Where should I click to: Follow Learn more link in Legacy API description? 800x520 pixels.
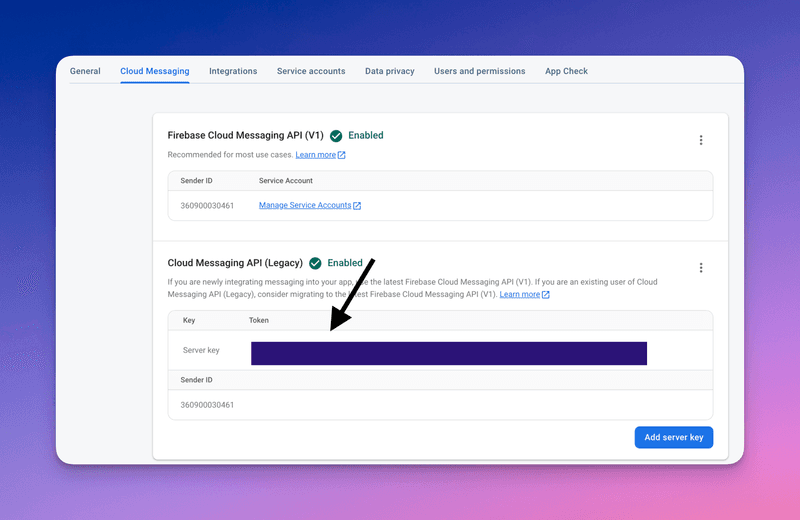(x=519, y=294)
